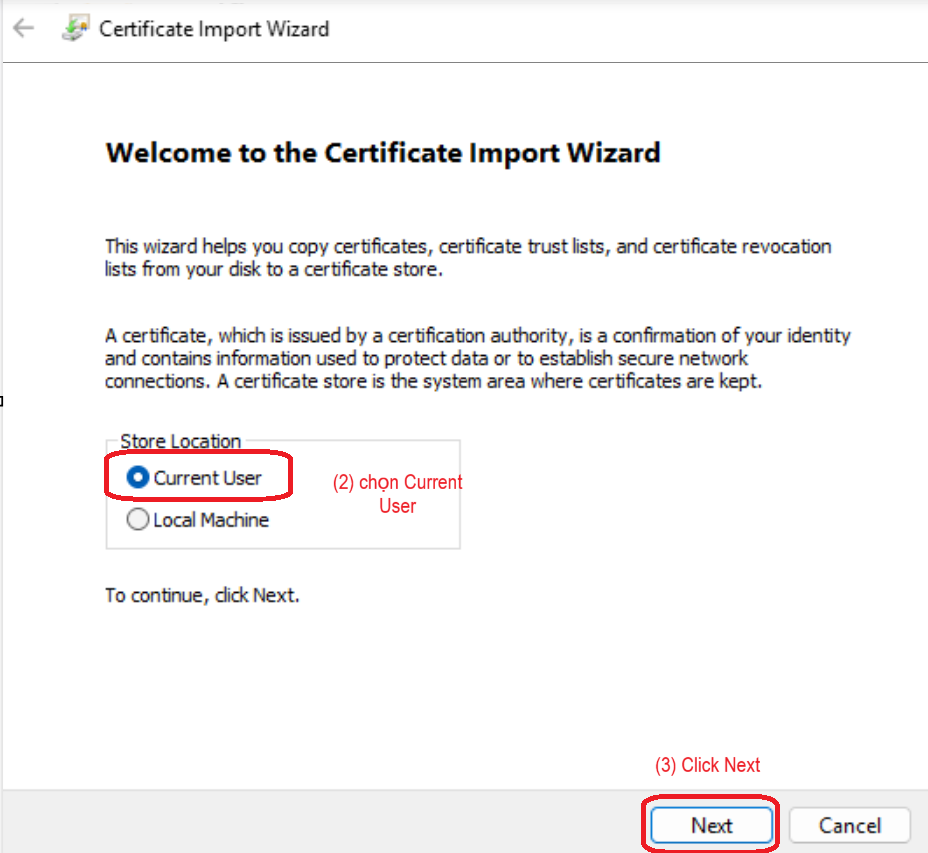Click the paragraph starting 'A certificate, which is issued'
This screenshot has width=928, height=853.
point(477,359)
